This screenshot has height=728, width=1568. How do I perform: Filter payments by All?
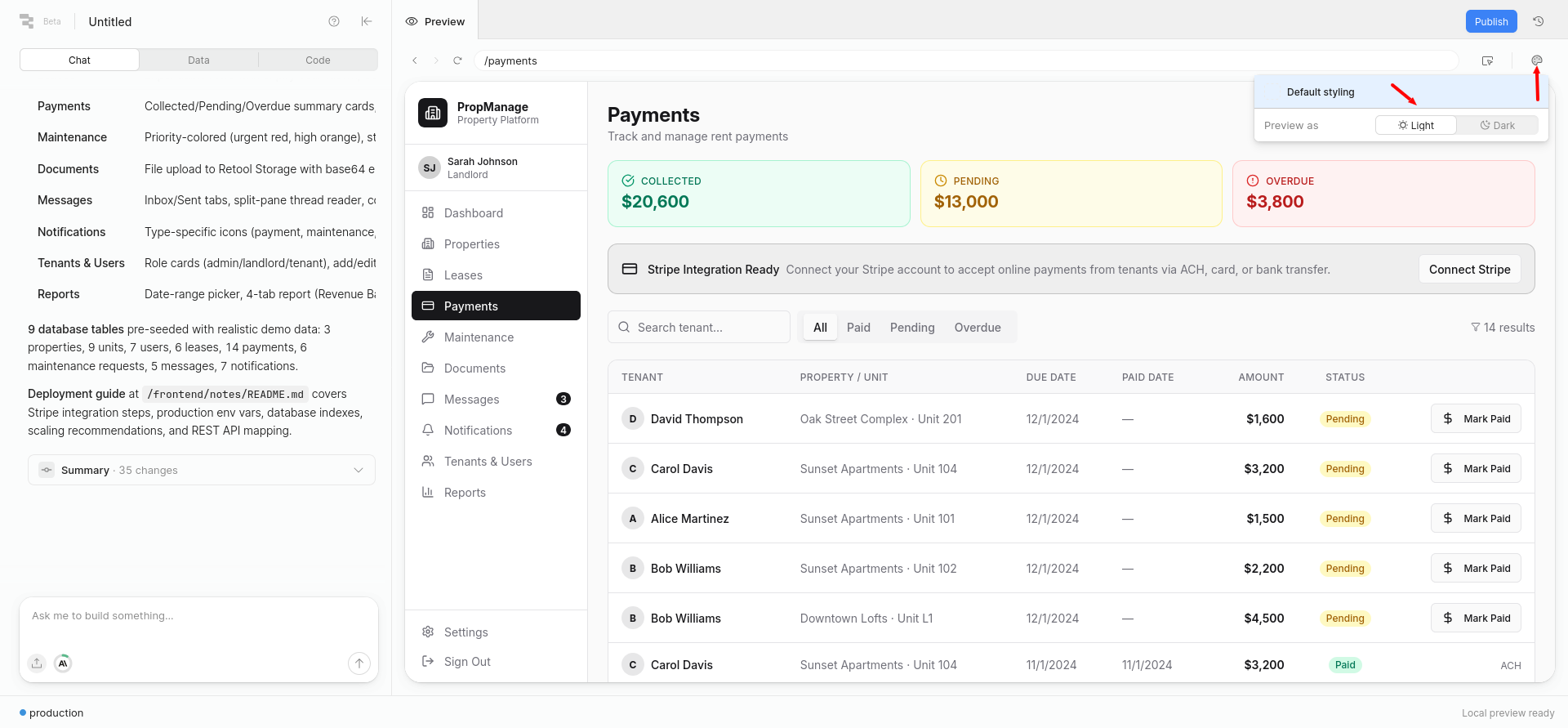(820, 327)
